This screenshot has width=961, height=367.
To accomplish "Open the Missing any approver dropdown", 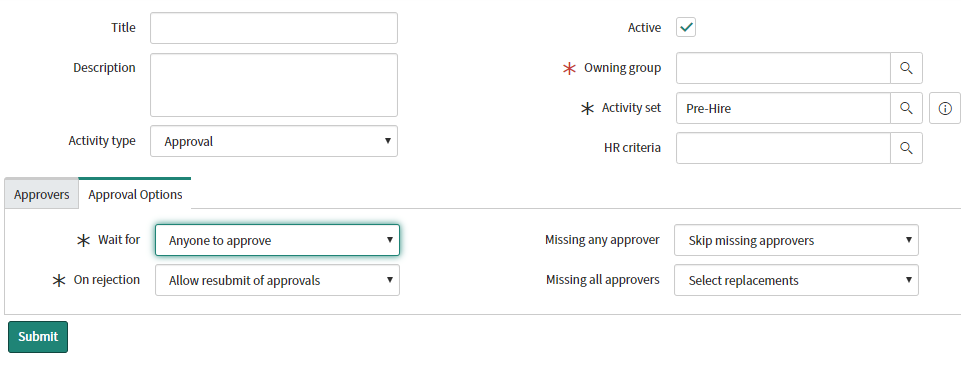I will coord(796,240).
